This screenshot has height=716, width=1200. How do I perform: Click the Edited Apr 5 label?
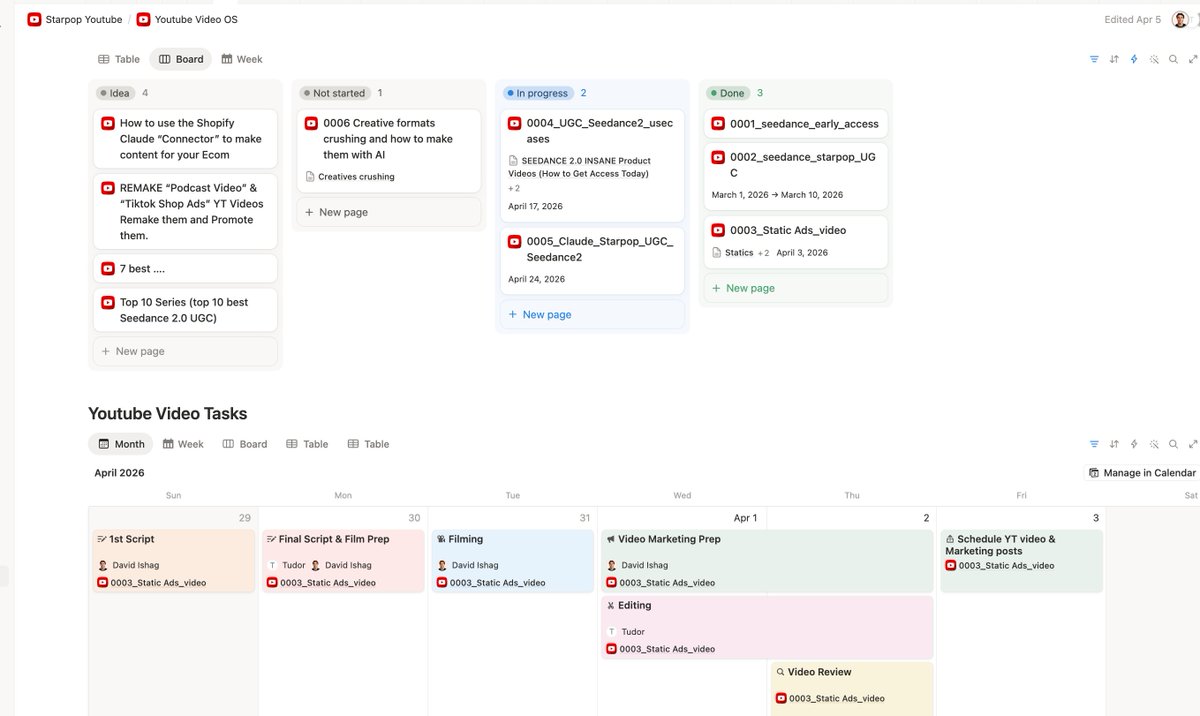coord(1133,20)
